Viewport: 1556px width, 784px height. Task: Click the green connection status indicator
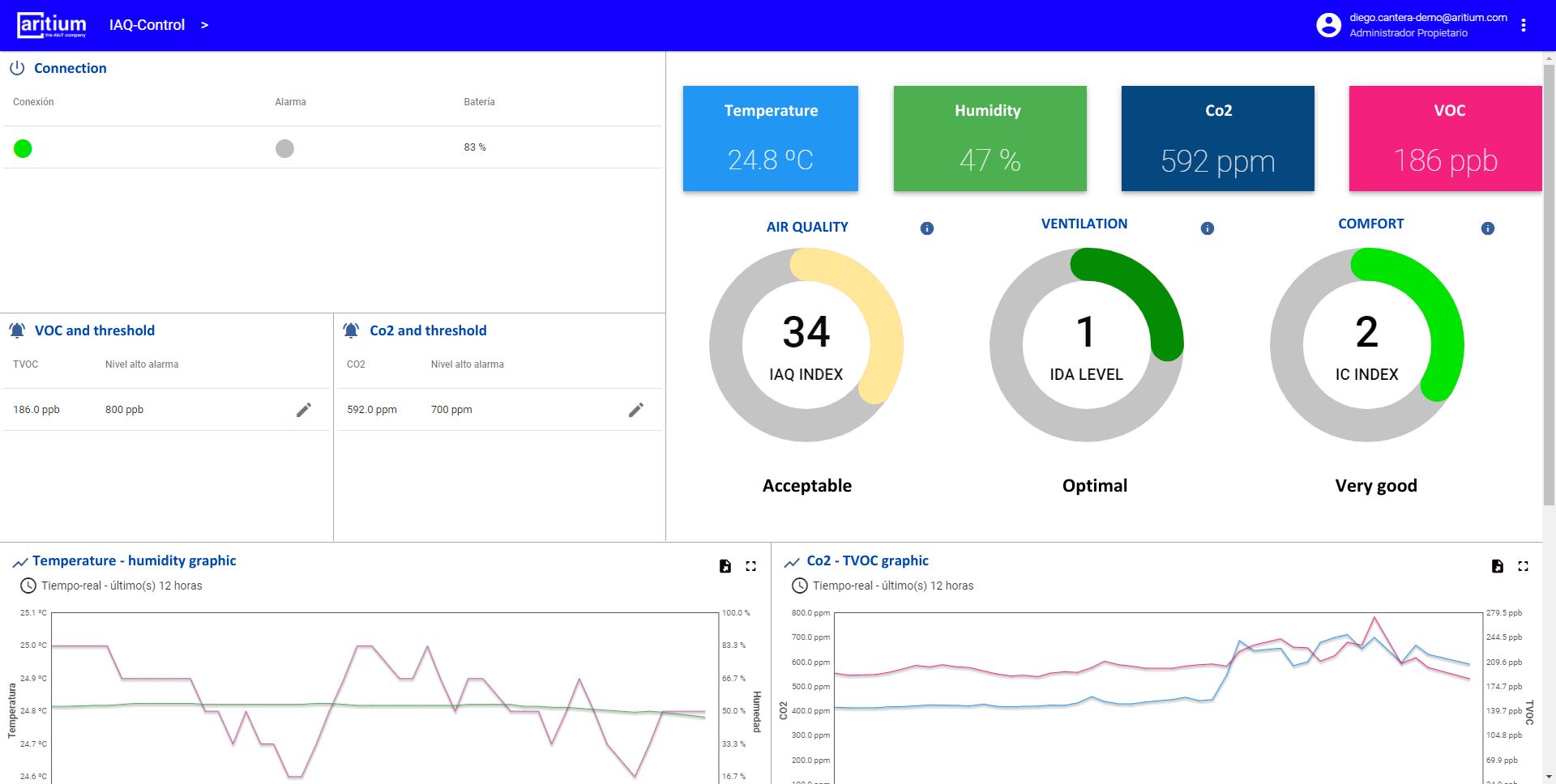point(23,148)
